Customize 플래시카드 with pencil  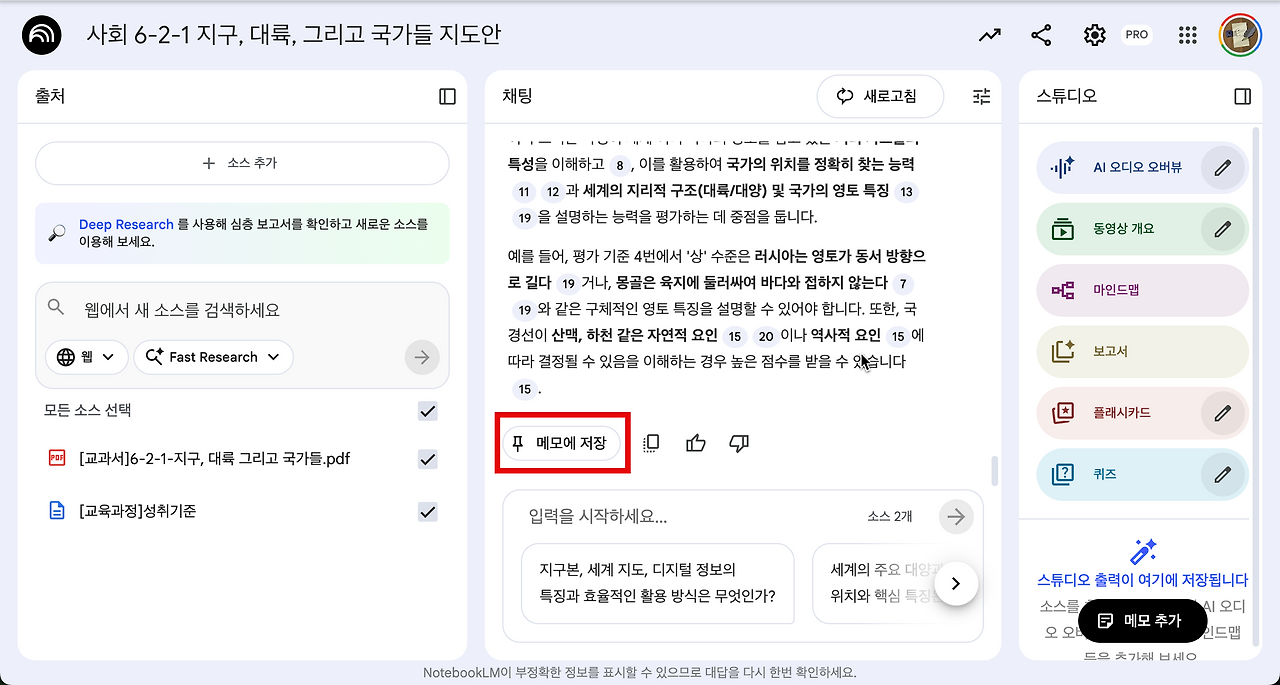[x=1222, y=412]
